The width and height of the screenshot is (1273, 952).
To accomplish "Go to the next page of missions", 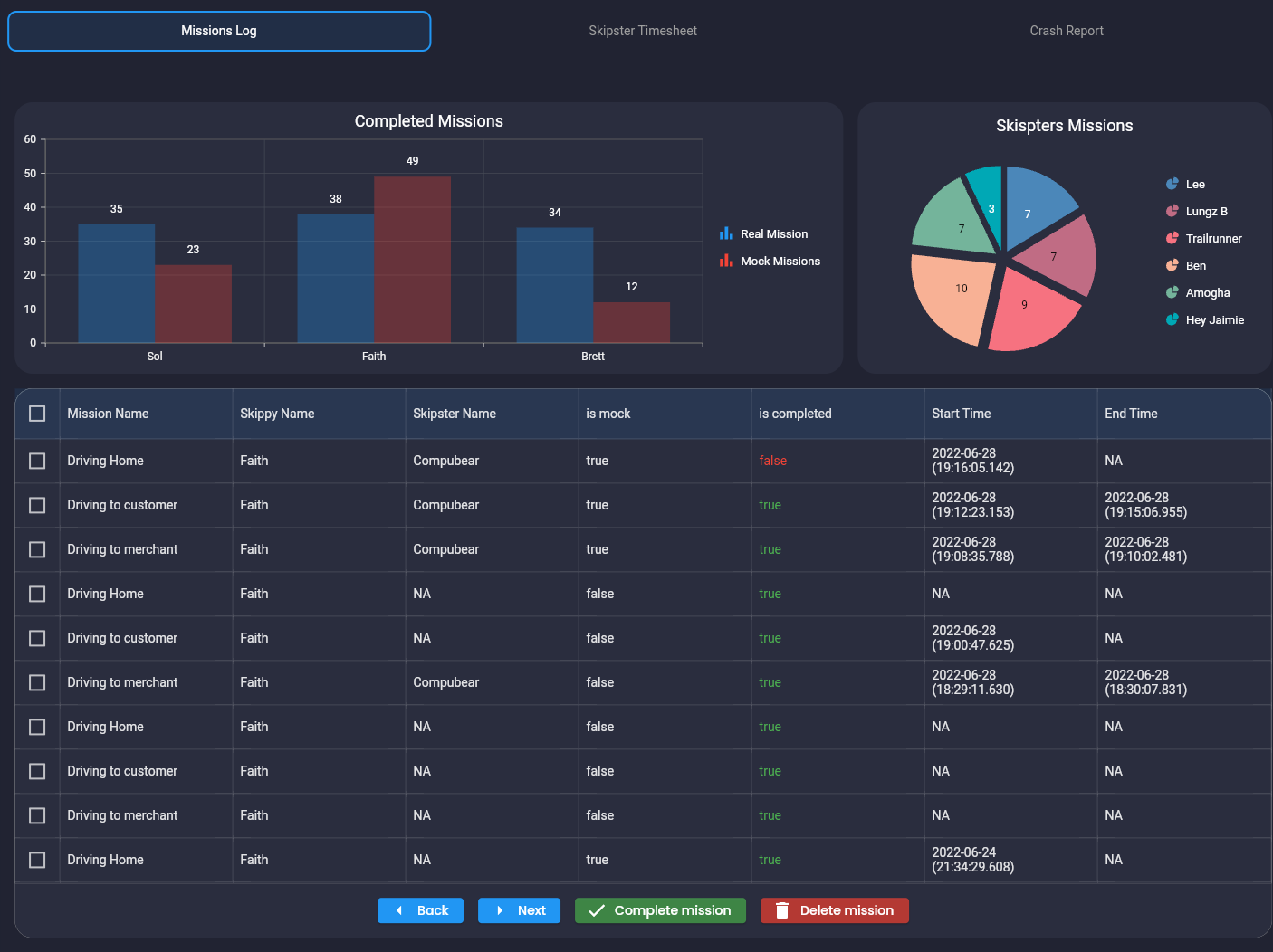I will pos(519,910).
